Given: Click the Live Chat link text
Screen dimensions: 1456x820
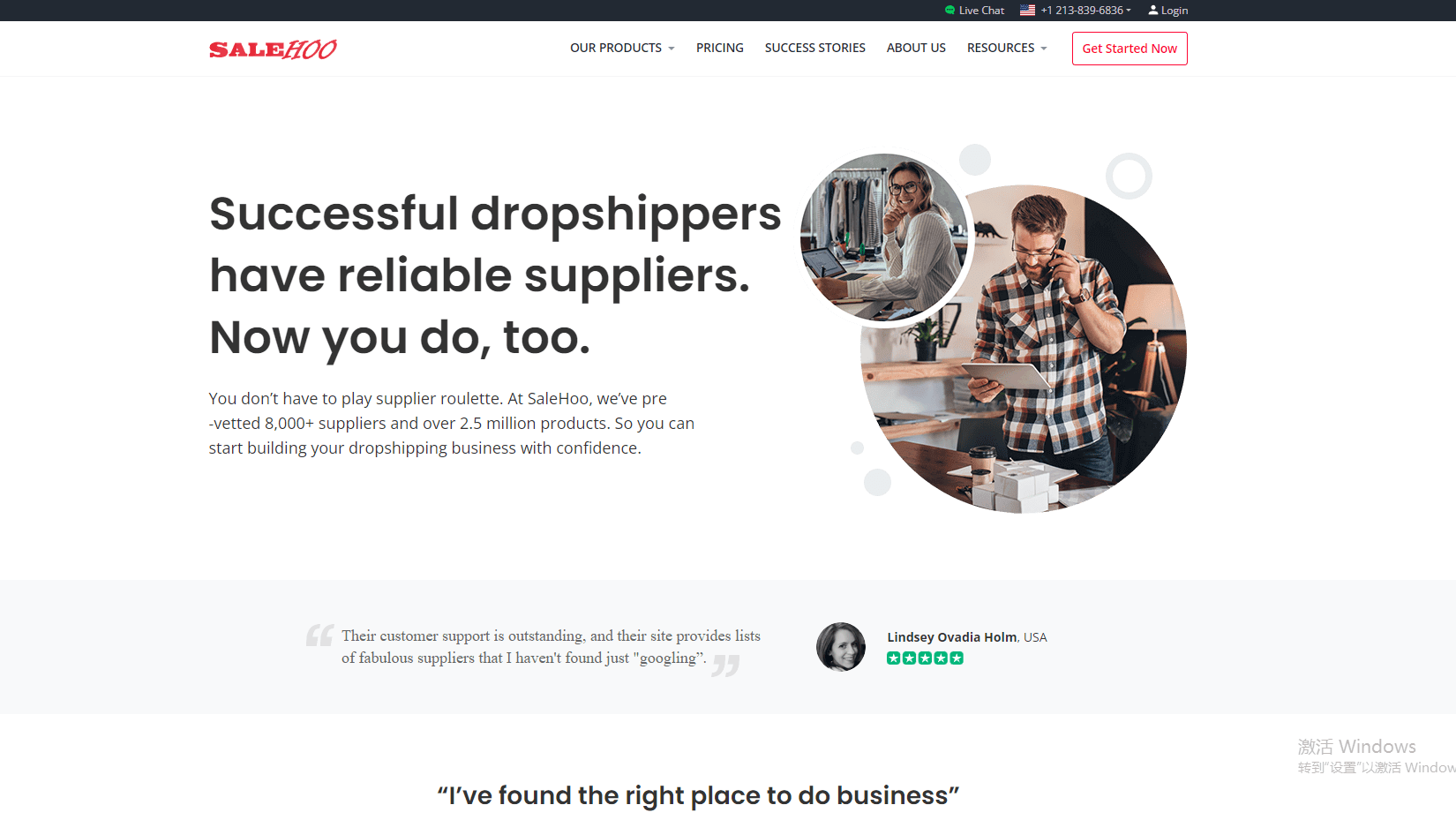Looking at the screenshot, I should click(981, 11).
